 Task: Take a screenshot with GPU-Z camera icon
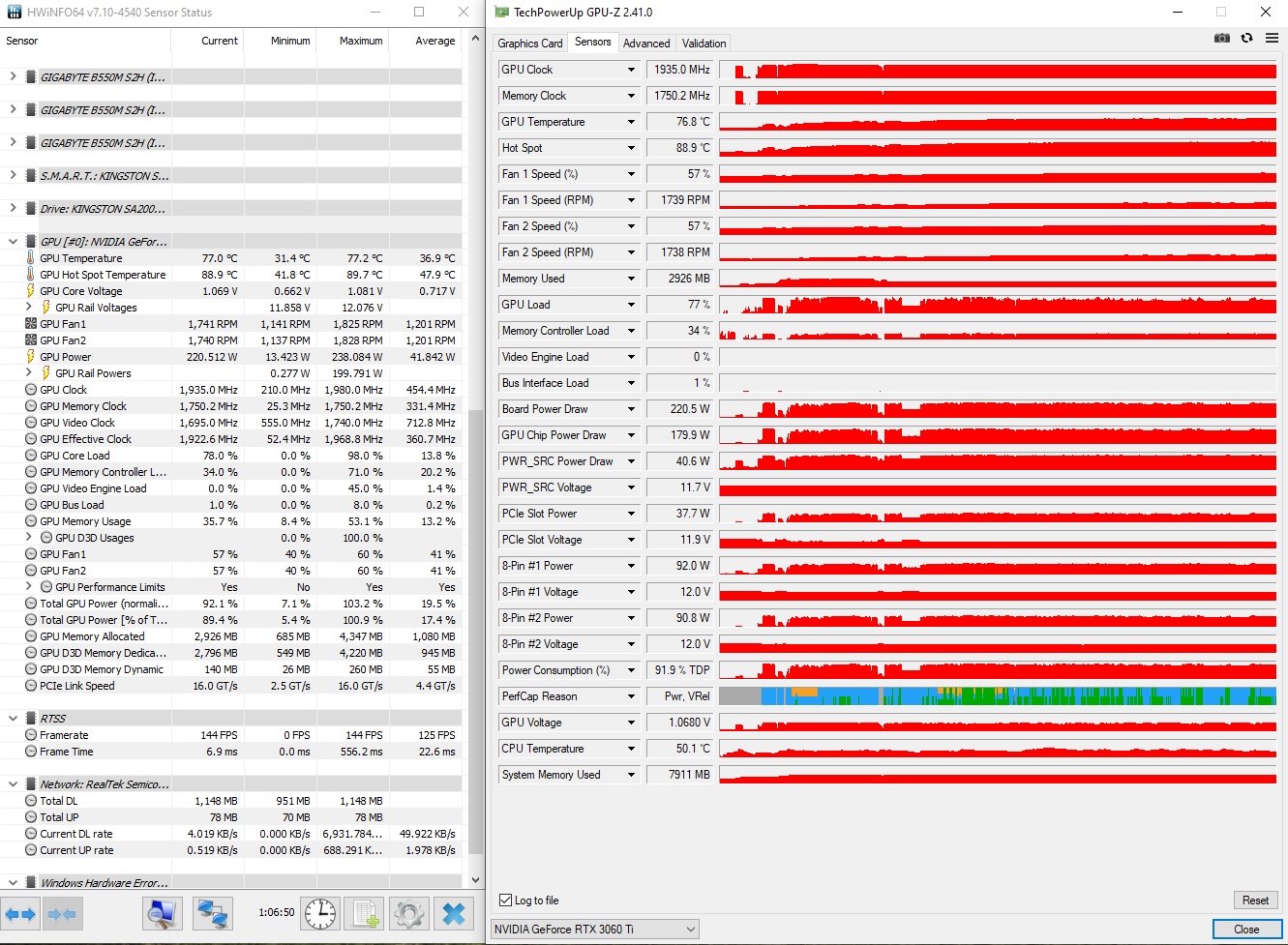(x=1222, y=38)
